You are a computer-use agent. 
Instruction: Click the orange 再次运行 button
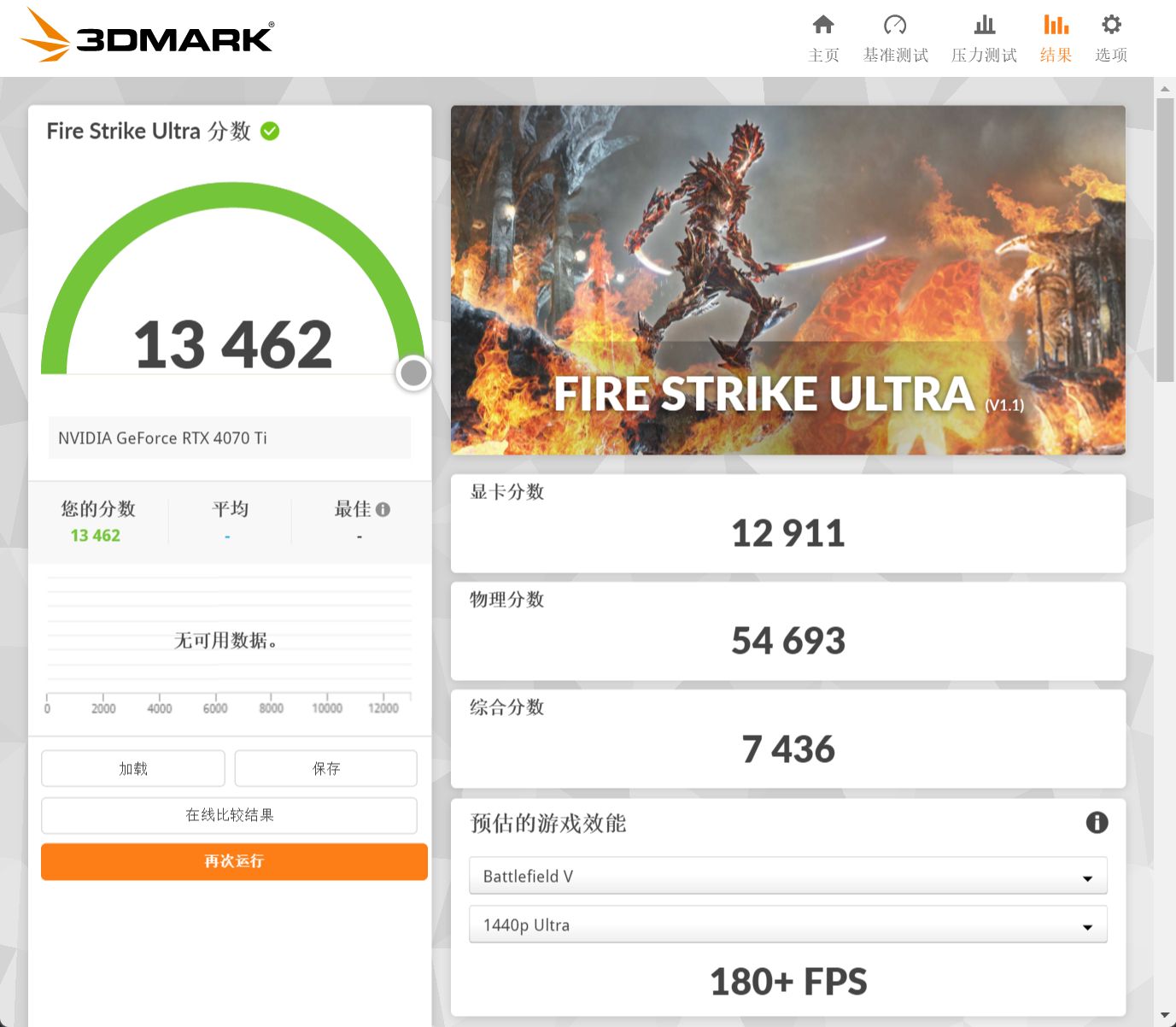click(x=234, y=861)
